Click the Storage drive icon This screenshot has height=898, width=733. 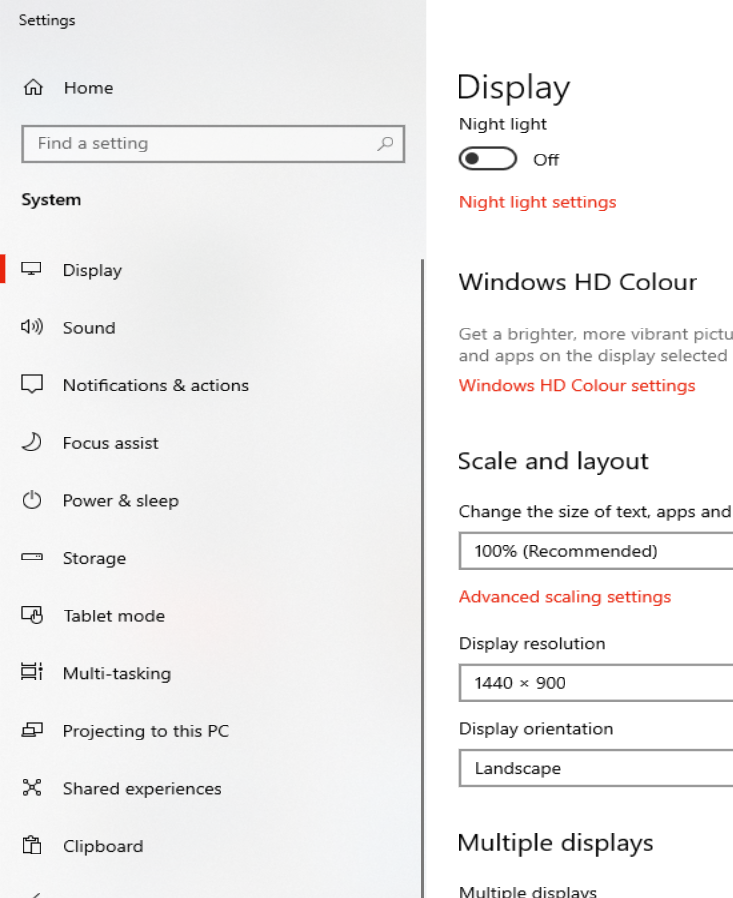(31, 557)
